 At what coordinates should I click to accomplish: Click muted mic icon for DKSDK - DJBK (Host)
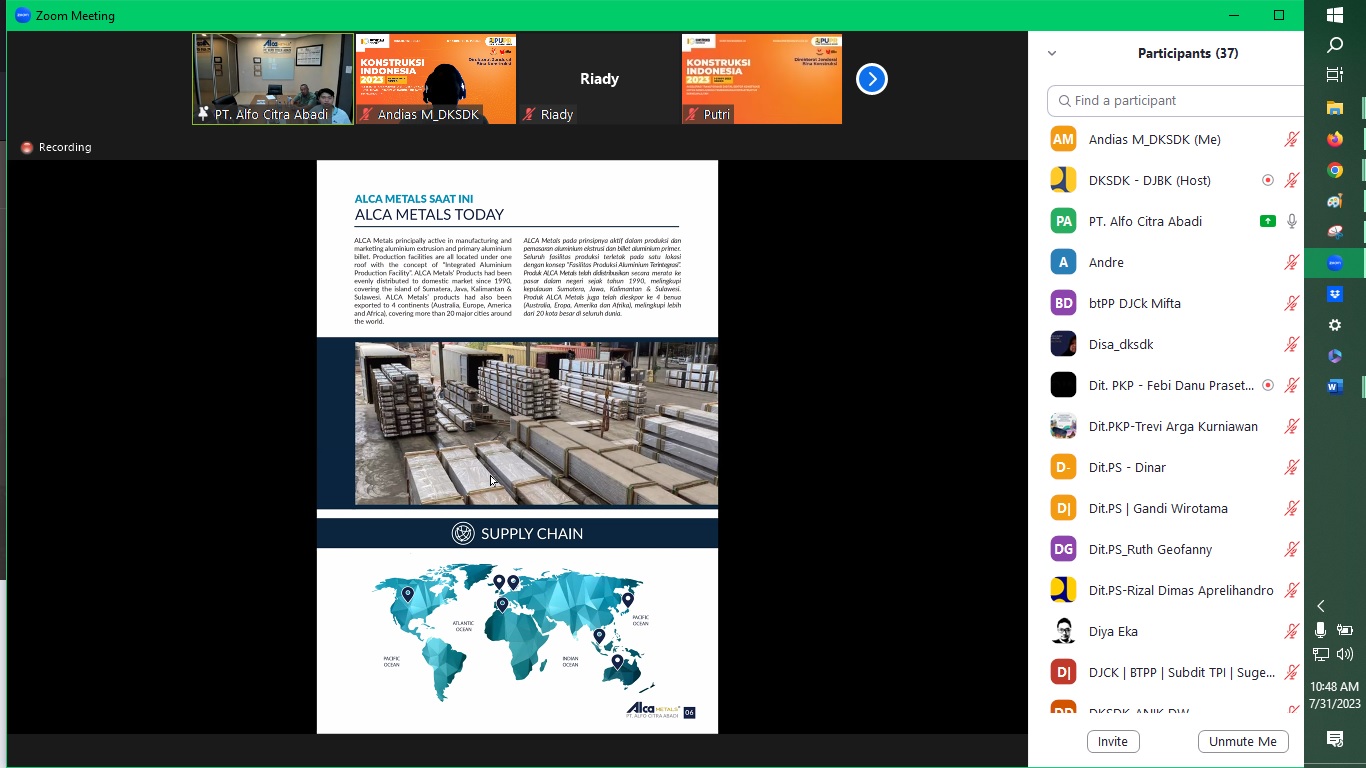1292,180
